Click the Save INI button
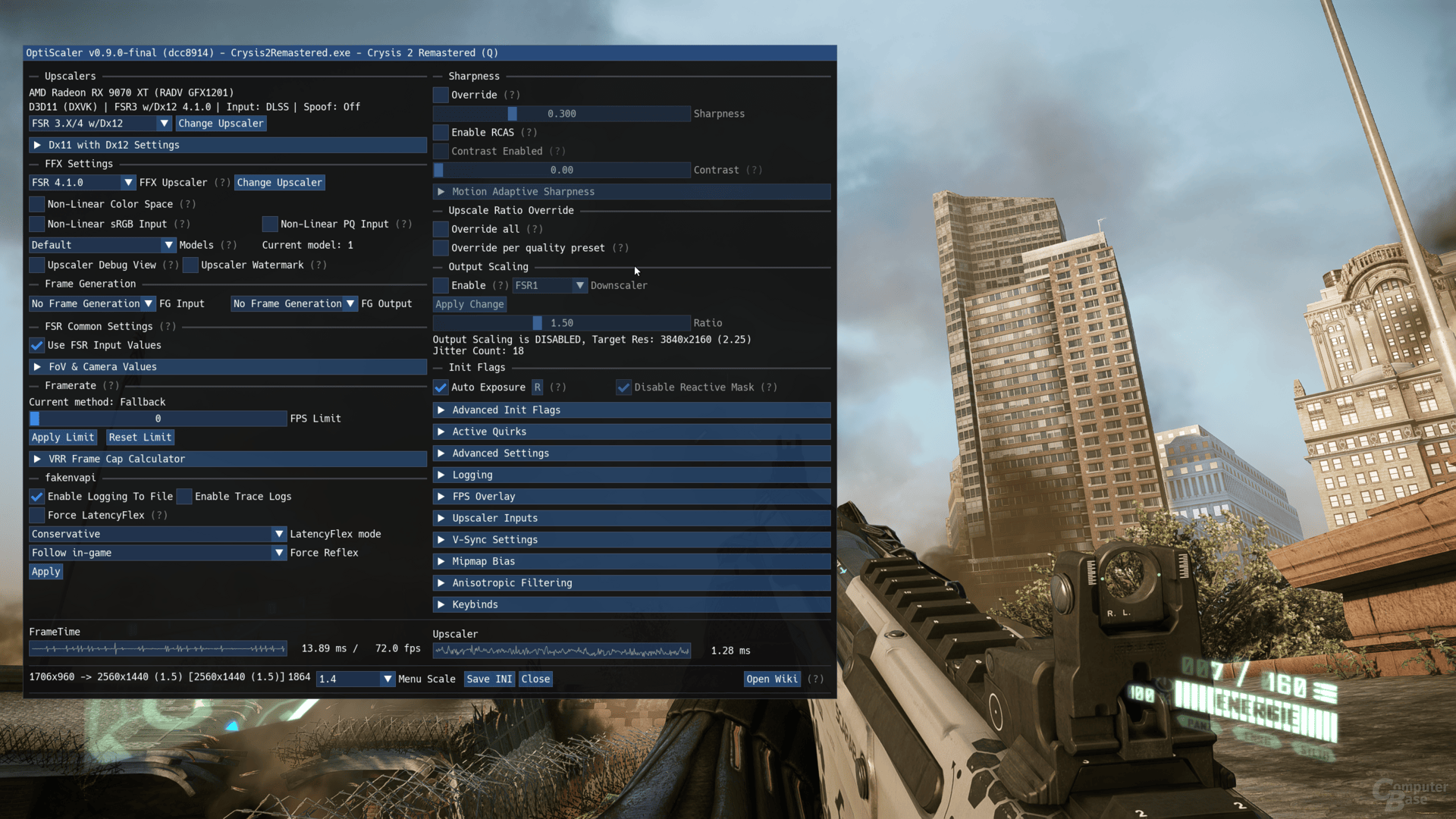 click(x=489, y=679)
